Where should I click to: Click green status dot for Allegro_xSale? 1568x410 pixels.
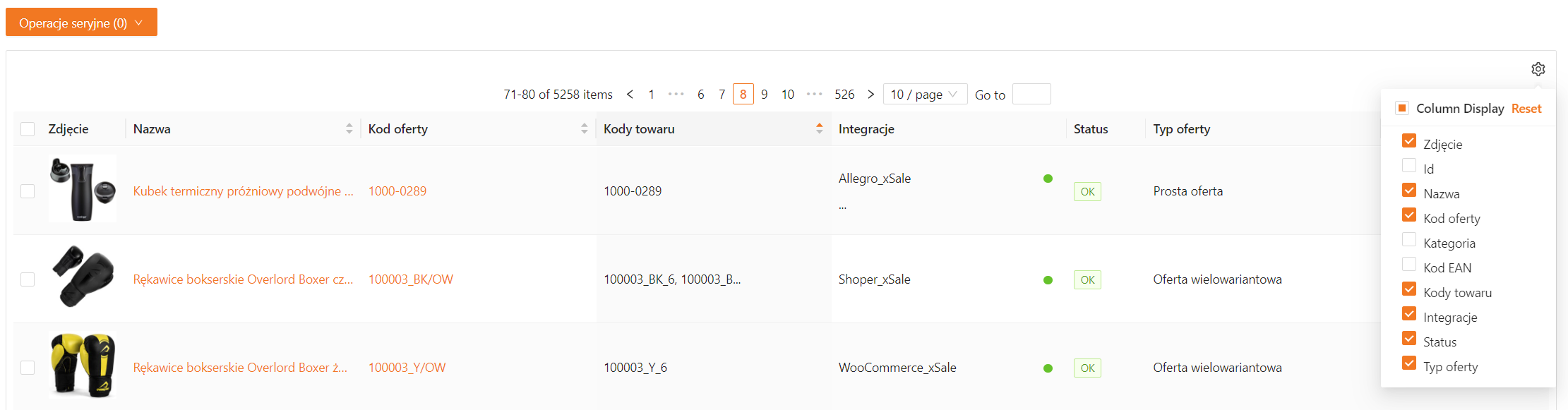pos(1048,179)
